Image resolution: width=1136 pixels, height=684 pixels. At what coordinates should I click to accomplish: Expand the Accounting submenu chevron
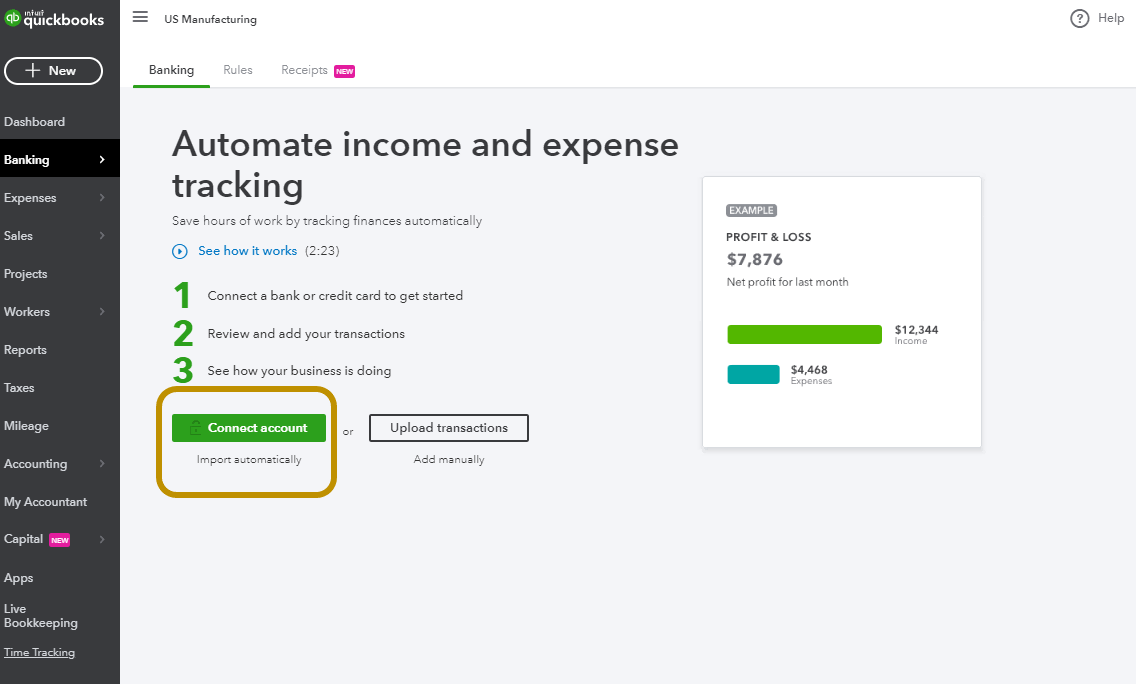102,464
